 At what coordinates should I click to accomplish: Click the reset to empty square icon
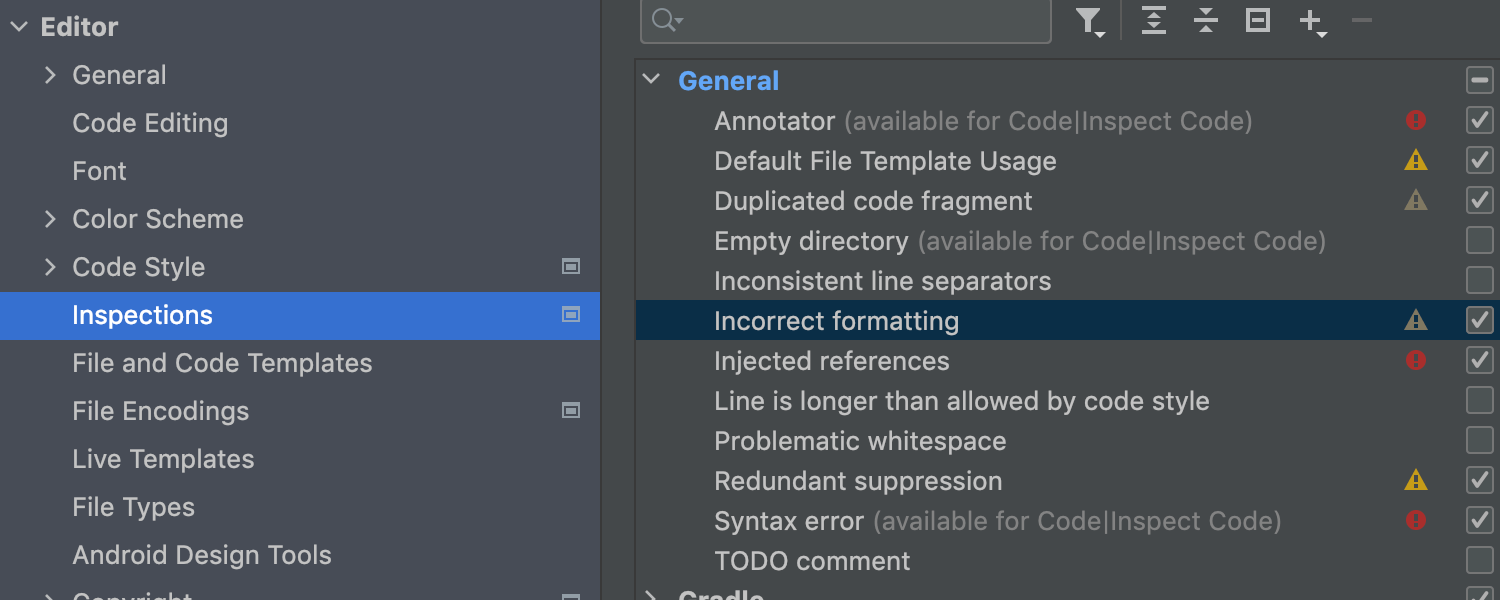click(x=1258, y=20)
